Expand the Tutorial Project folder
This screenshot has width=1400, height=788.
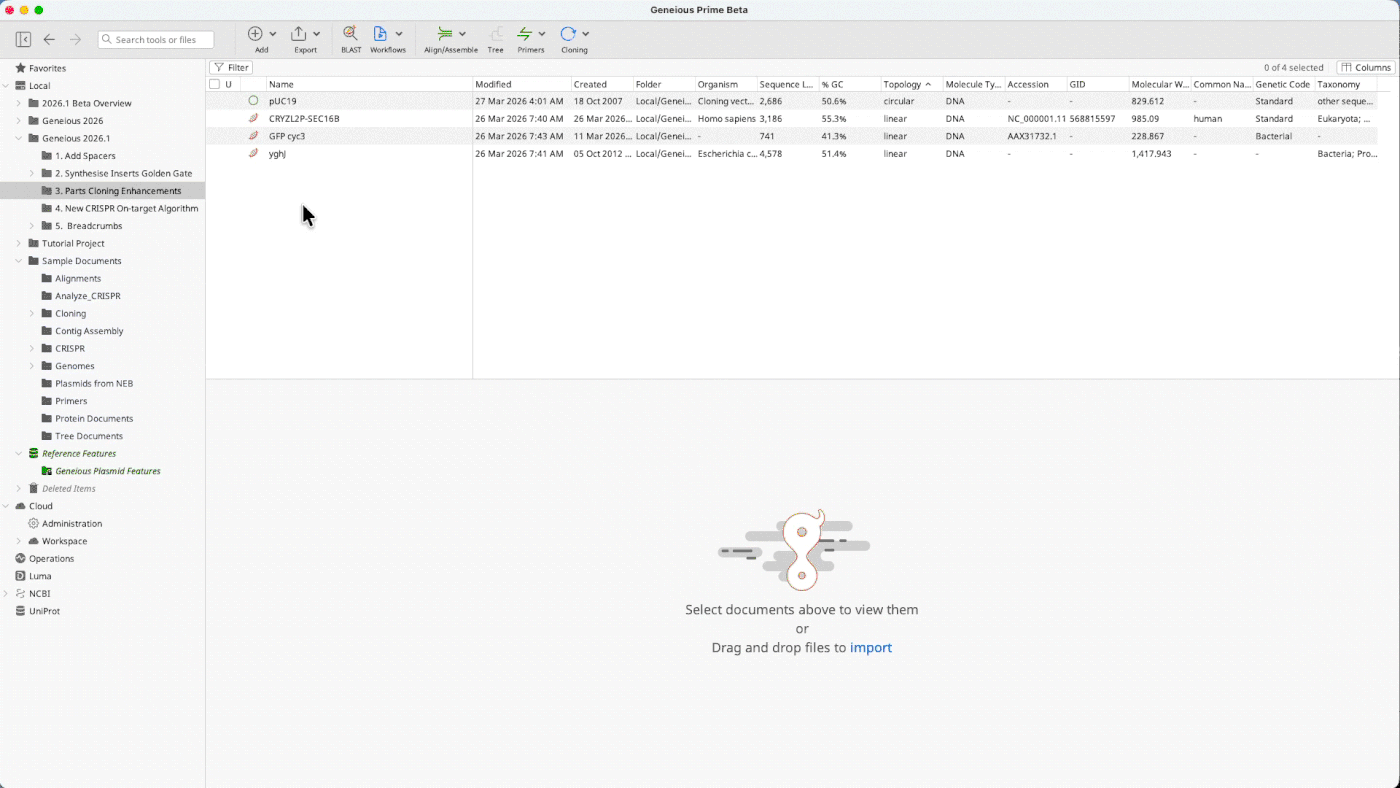19,243
